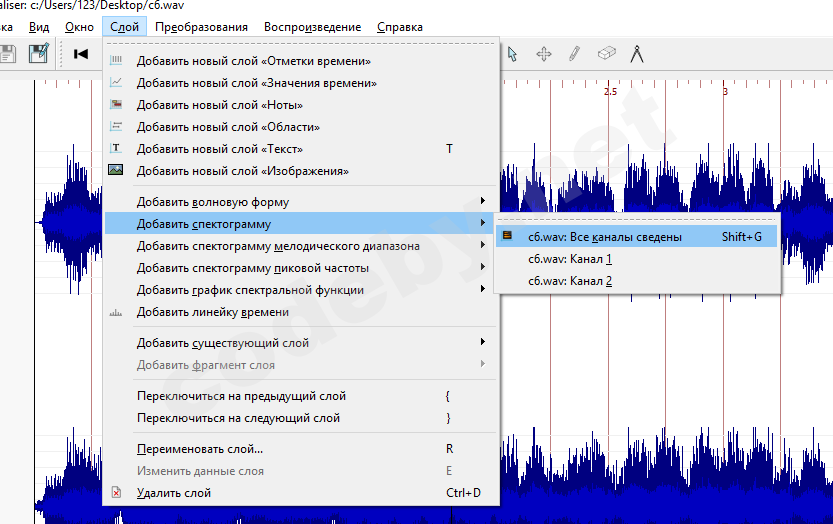Add new layer «Изображения»
The image size is (833, 524).
302,171
